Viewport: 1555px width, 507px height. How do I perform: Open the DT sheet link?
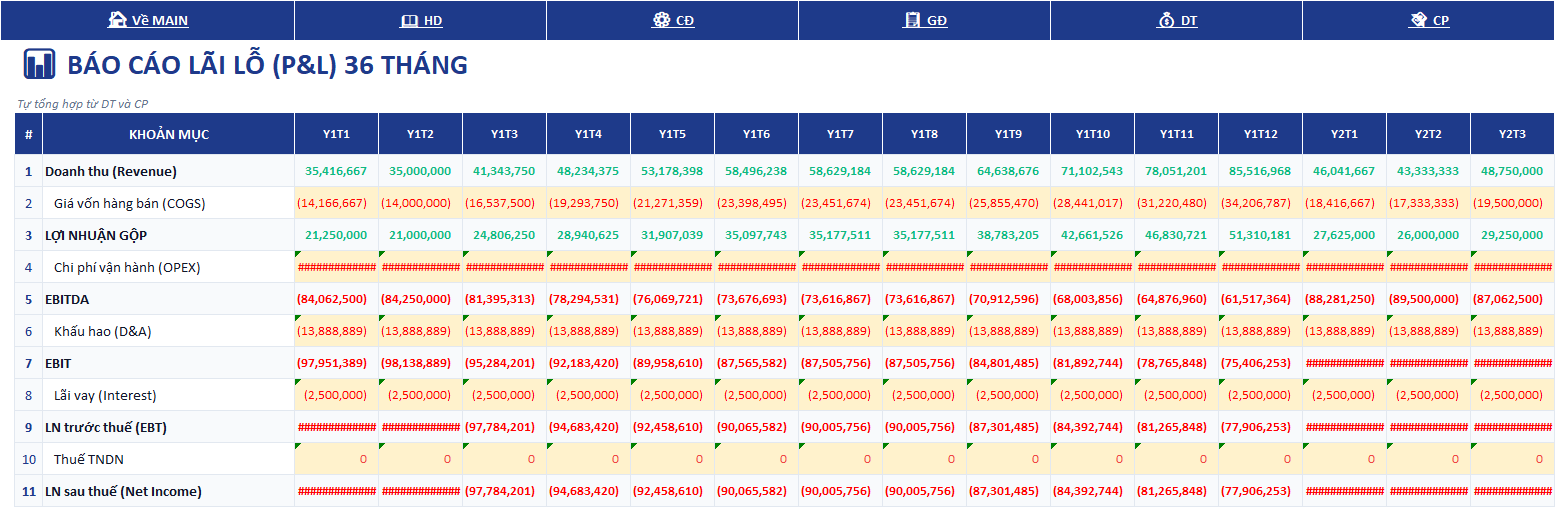[x=1178, y=20]
